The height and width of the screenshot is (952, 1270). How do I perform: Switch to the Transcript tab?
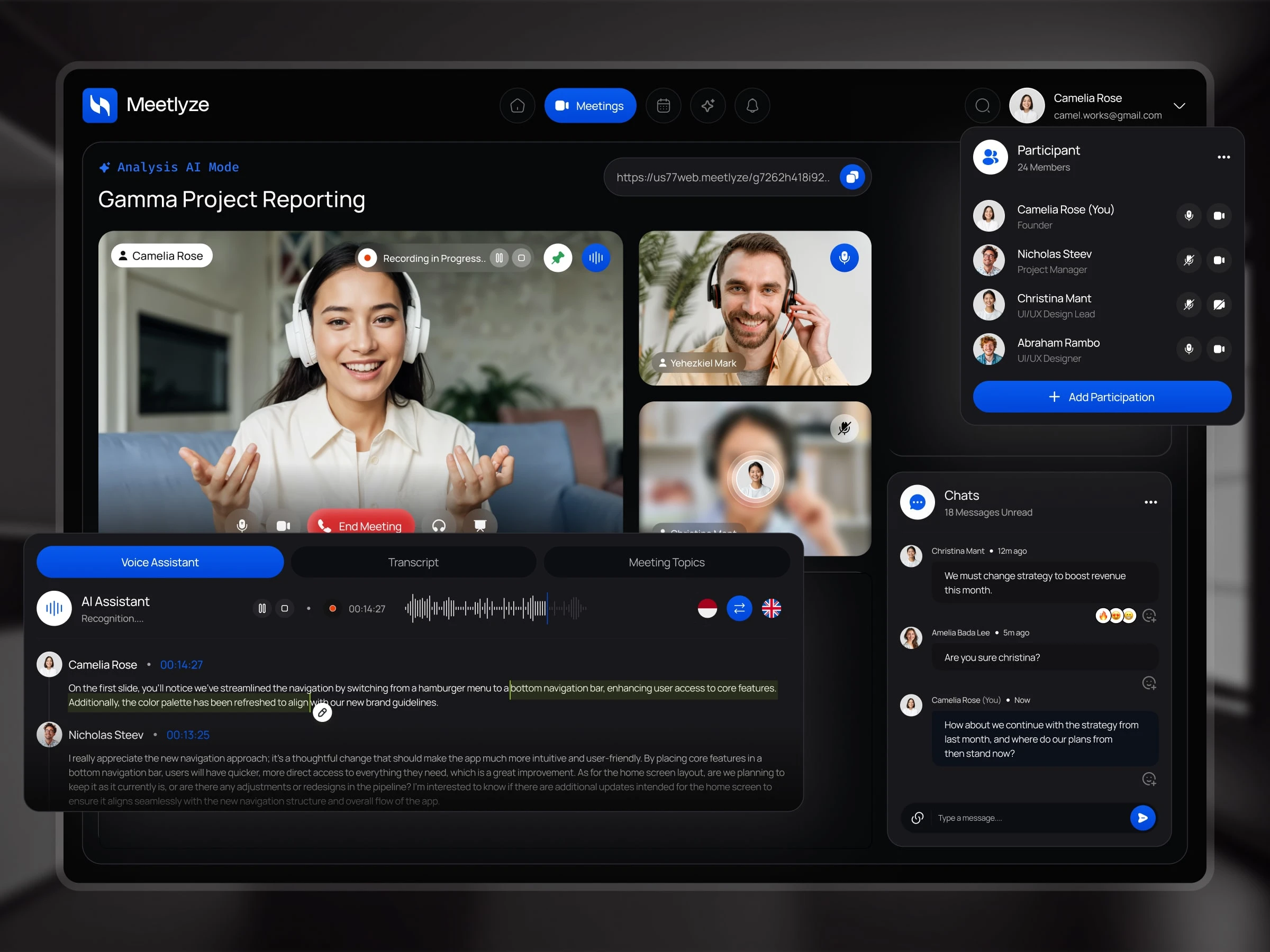pyautogui.click(x=413, y=562)
